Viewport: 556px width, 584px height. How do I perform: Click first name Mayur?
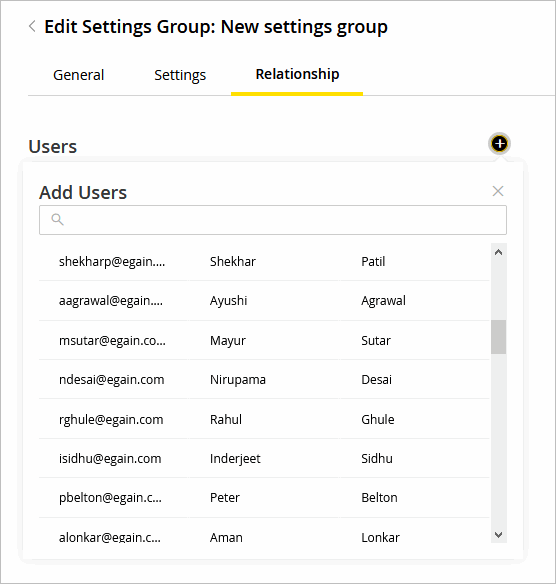[228, 340]
